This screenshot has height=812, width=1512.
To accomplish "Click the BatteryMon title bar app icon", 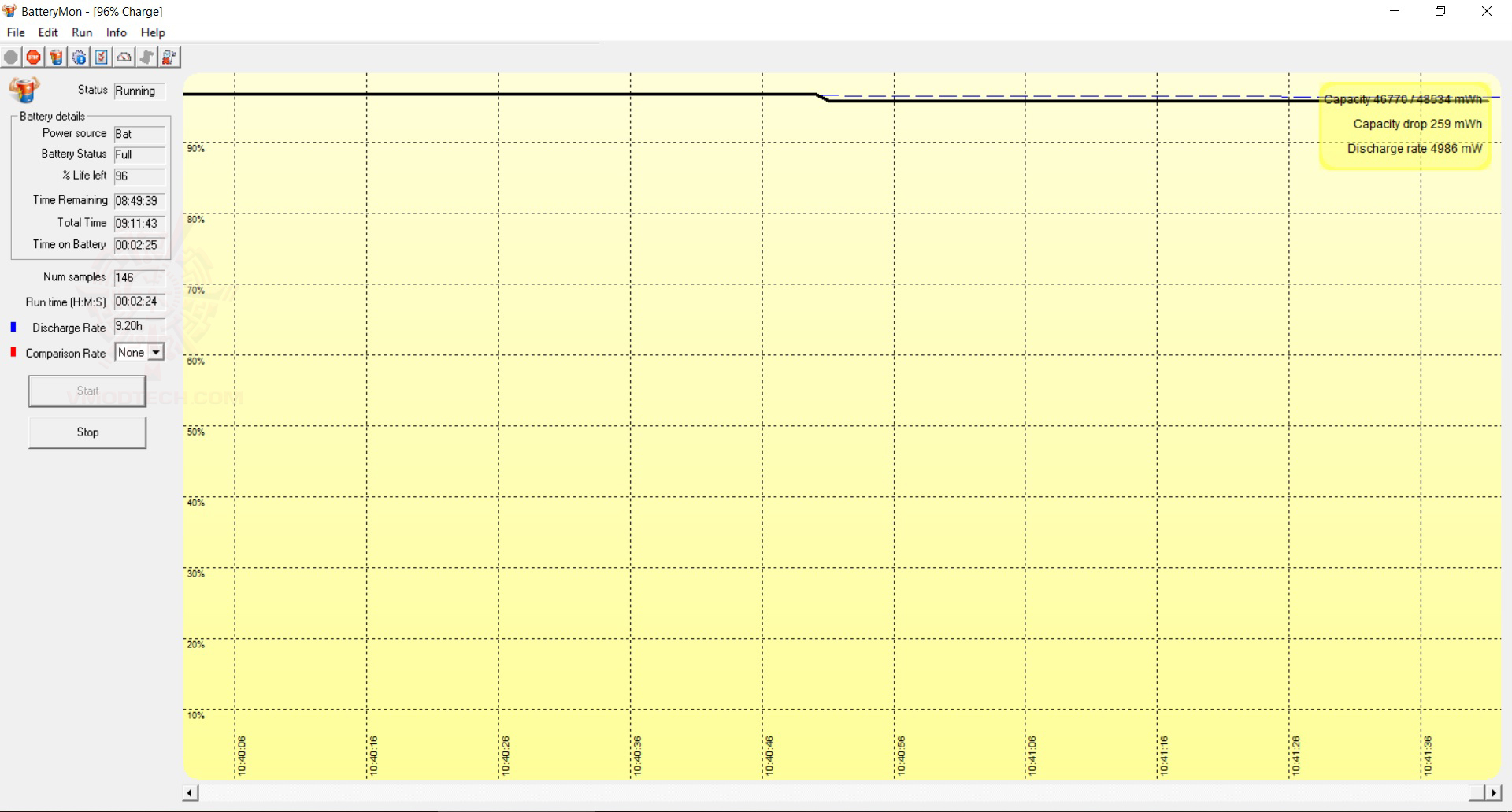I will click(x=9, y=11).
